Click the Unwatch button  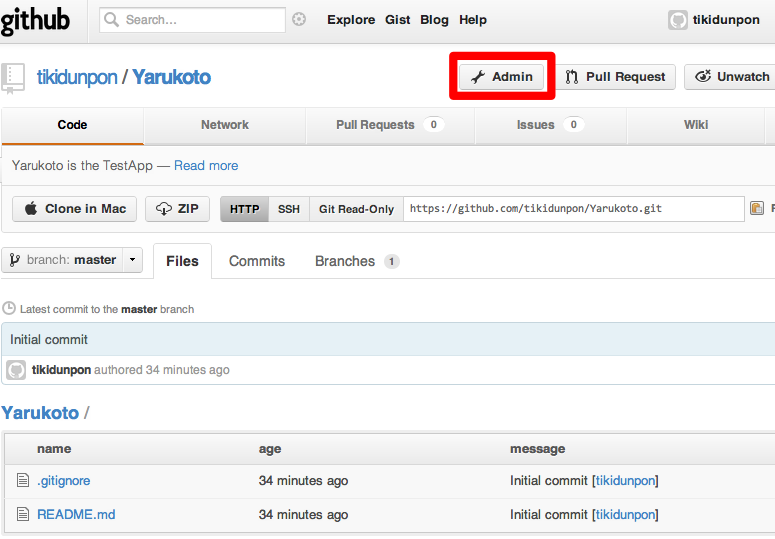730,77
